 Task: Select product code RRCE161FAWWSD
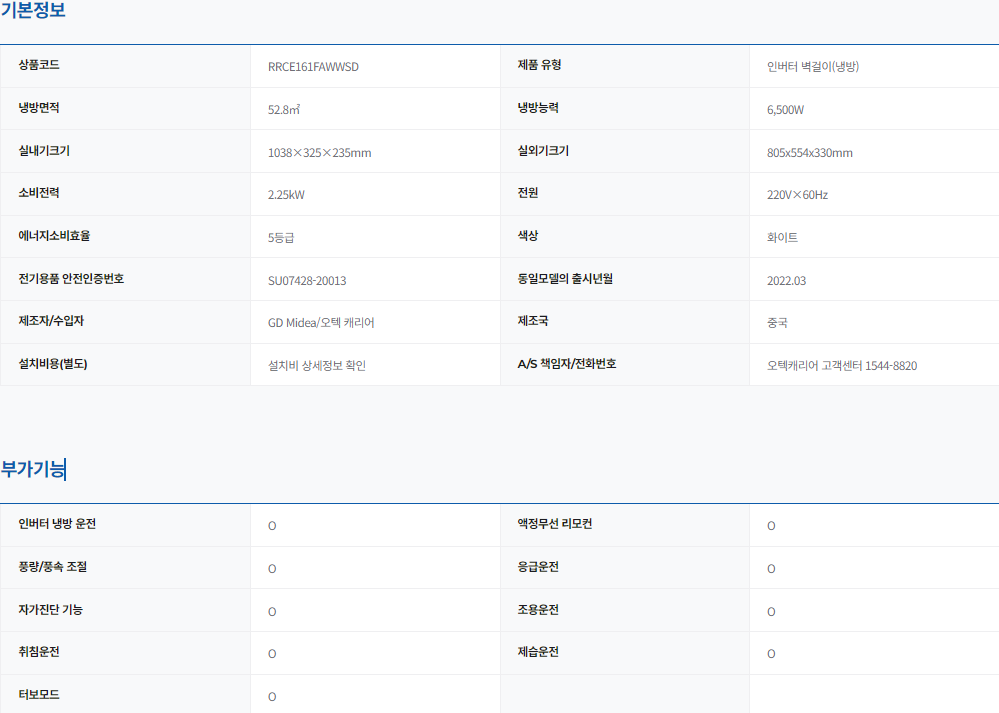(313, 67)
